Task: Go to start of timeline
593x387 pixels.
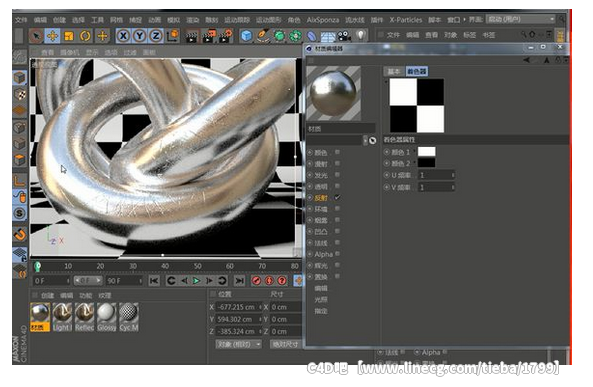Action: (x=154, y=281)
